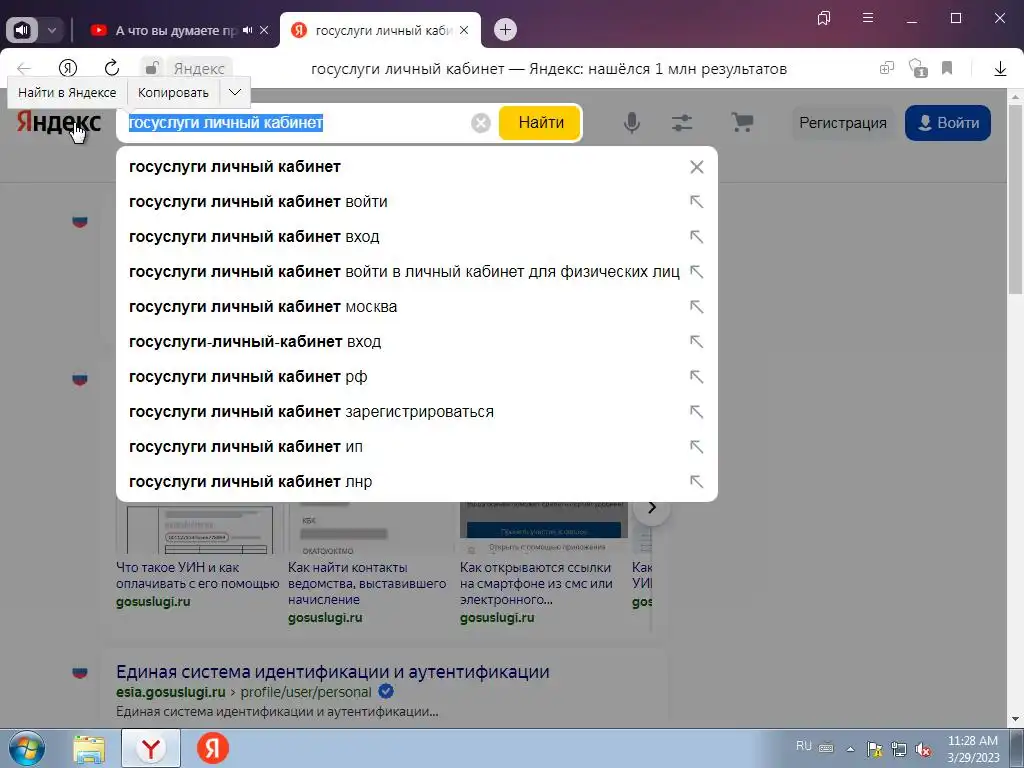Select the госуслуги личный кабинет tab

pyautogui.click(x=380, y=30)
